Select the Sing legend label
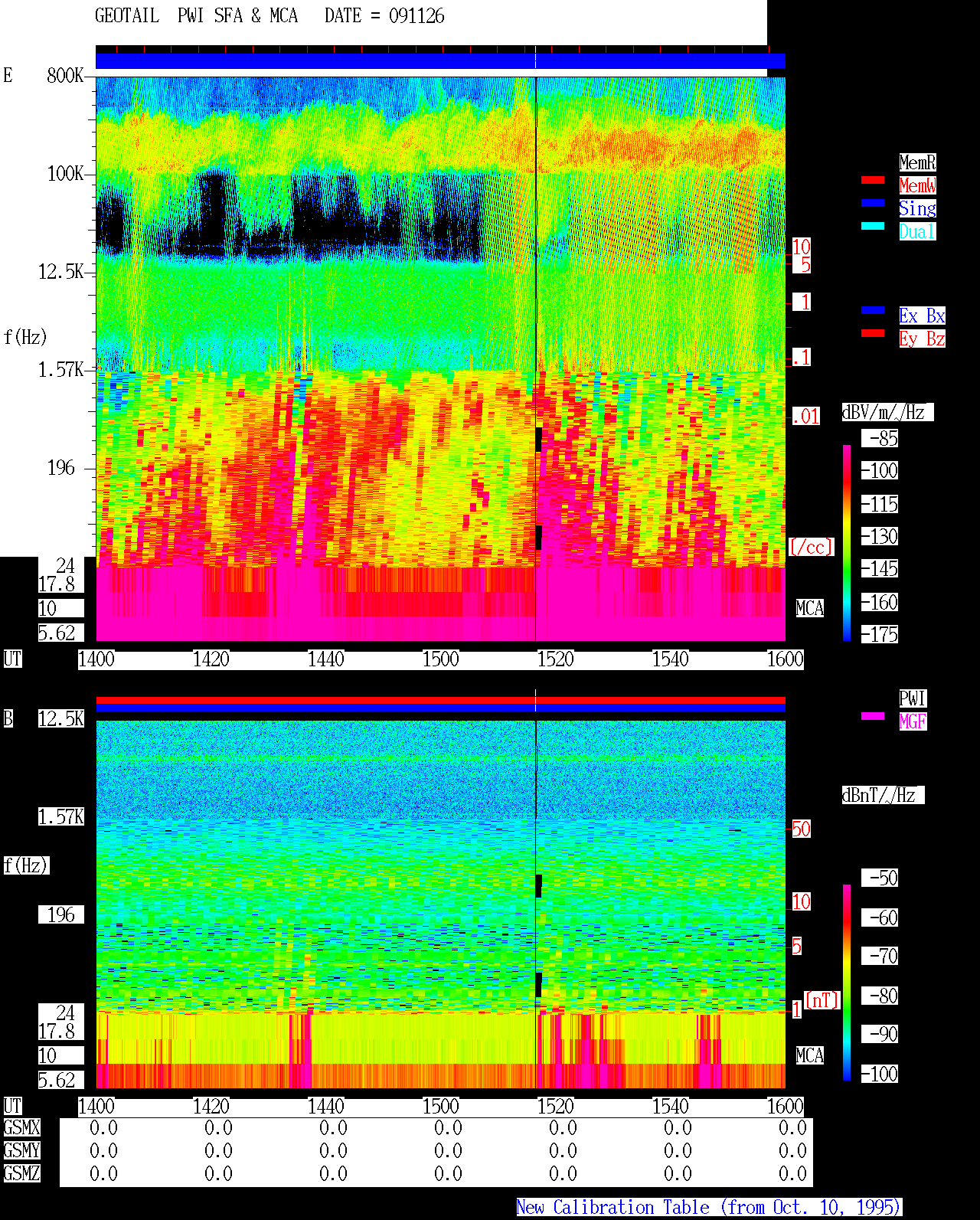The height and width of the screenshot is (1220, 980). (x=917, y=208)
